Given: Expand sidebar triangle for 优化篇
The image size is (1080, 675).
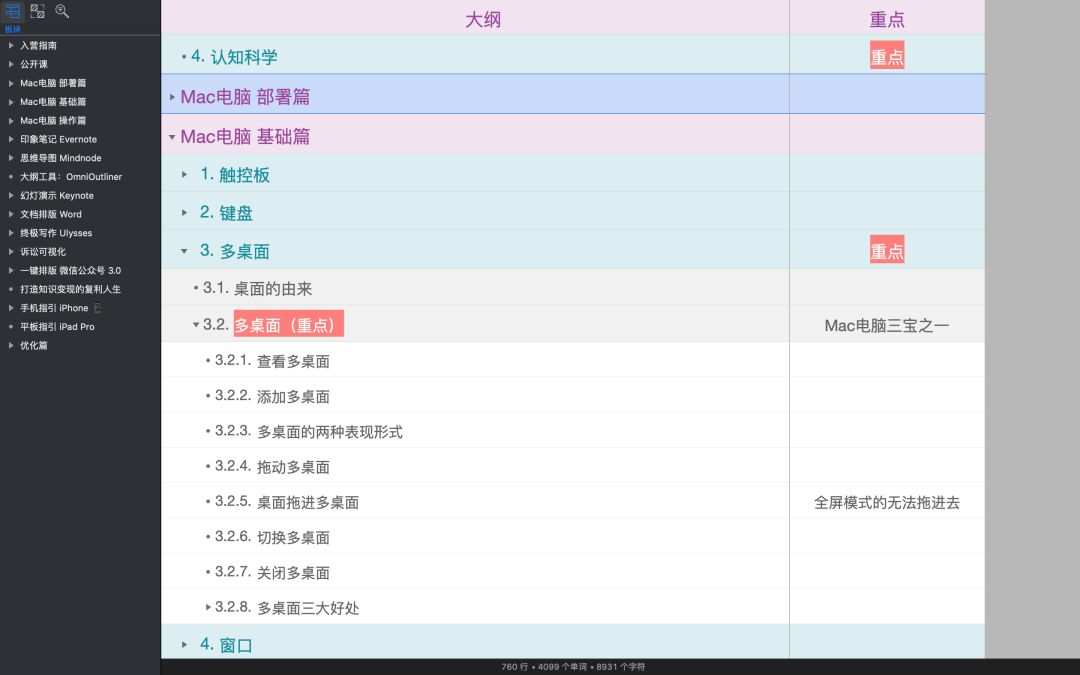Looking at the screenshot, I should pos(11,346).
